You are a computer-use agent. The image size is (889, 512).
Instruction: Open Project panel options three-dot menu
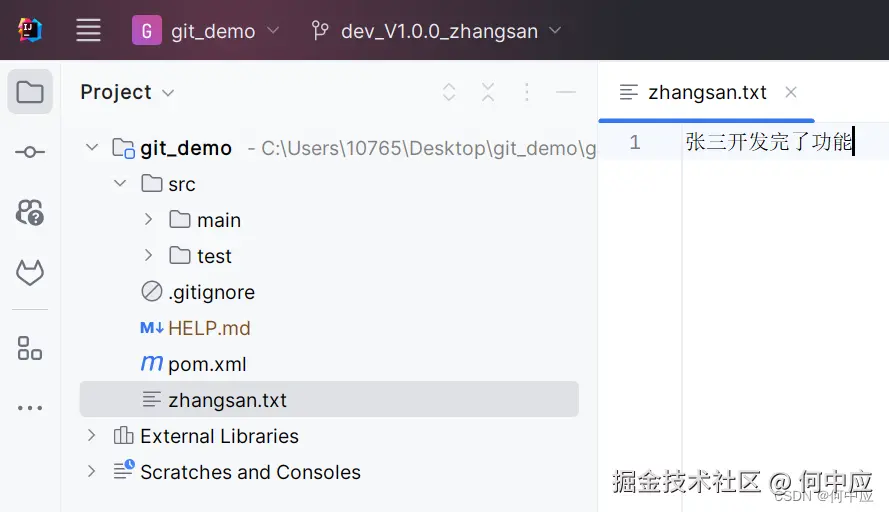[x=527, y=93]
